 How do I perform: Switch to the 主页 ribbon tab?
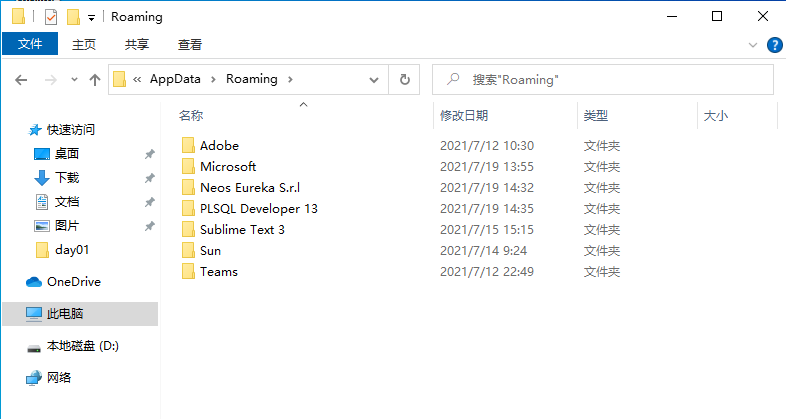tap(84, 45)
